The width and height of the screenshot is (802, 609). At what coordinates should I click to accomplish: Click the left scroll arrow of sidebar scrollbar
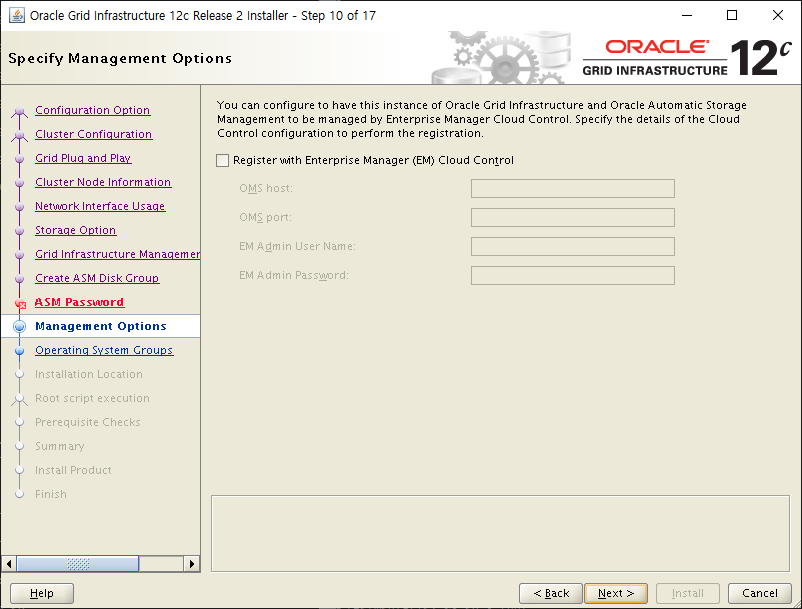click(9, 564)
